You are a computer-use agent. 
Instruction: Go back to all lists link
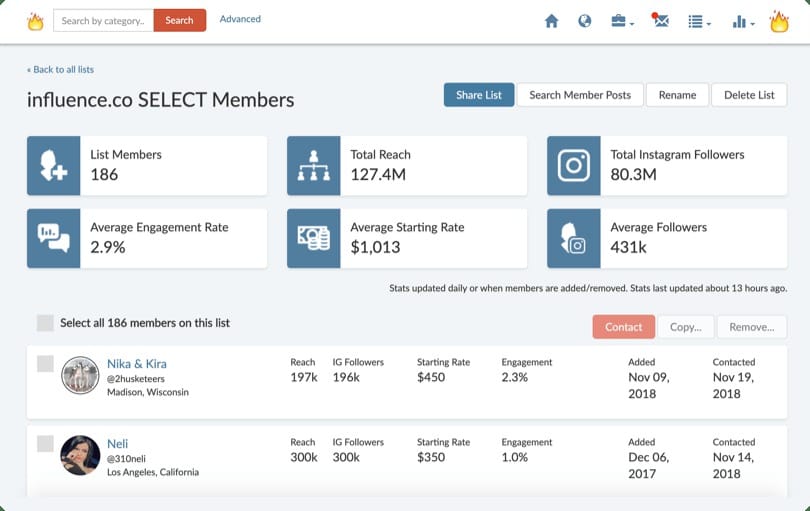[x=60, y=70]
